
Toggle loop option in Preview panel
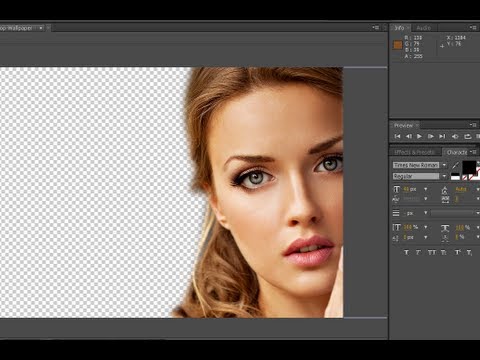468,136
